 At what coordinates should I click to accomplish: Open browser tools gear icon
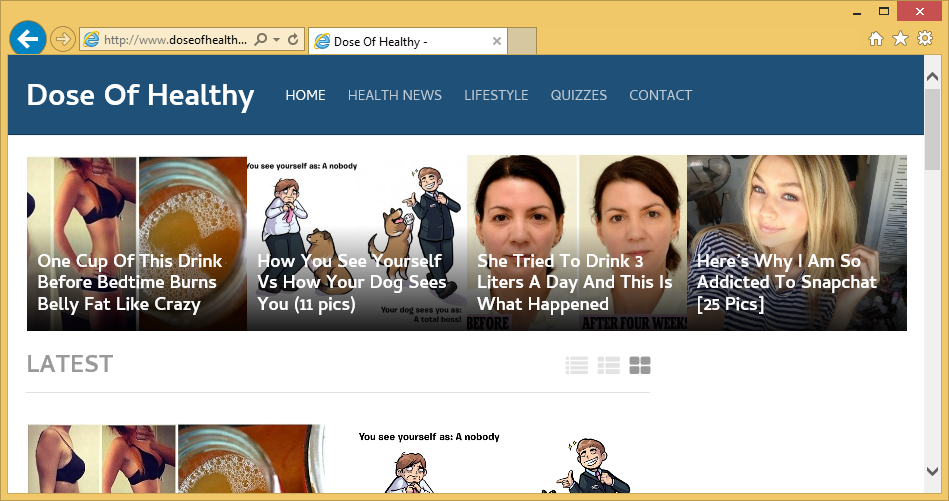(925, 39)
